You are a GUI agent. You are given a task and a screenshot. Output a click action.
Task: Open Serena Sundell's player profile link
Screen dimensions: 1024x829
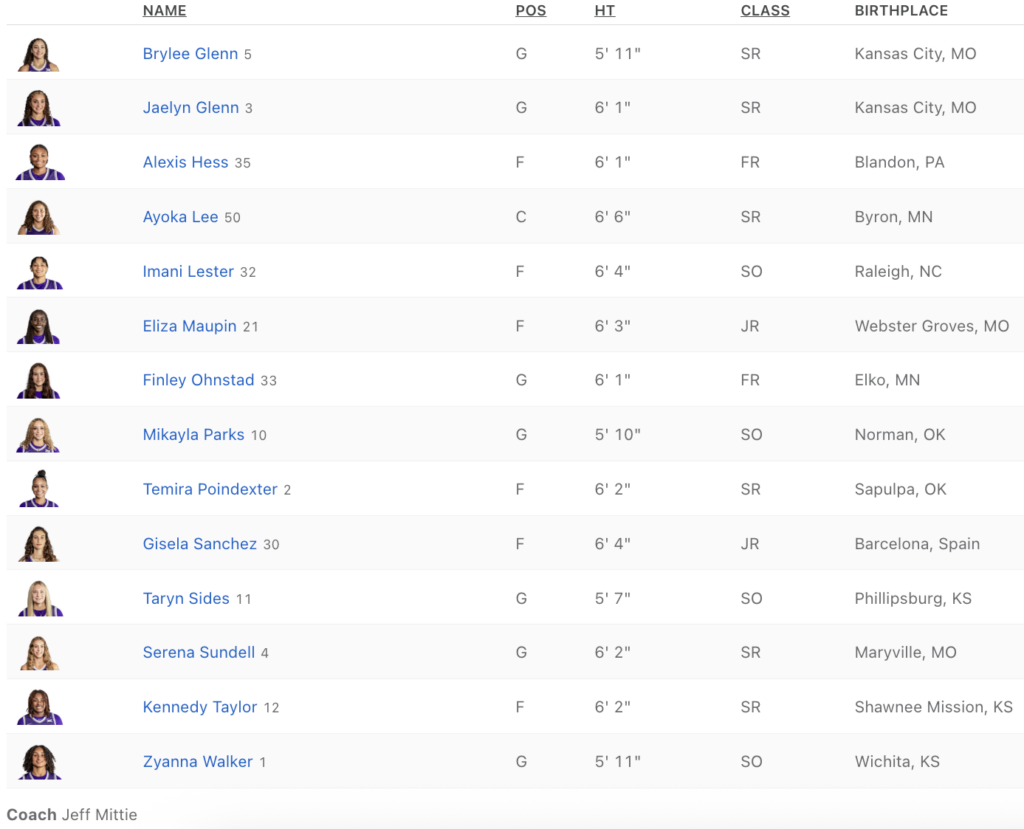coord(198,652)
